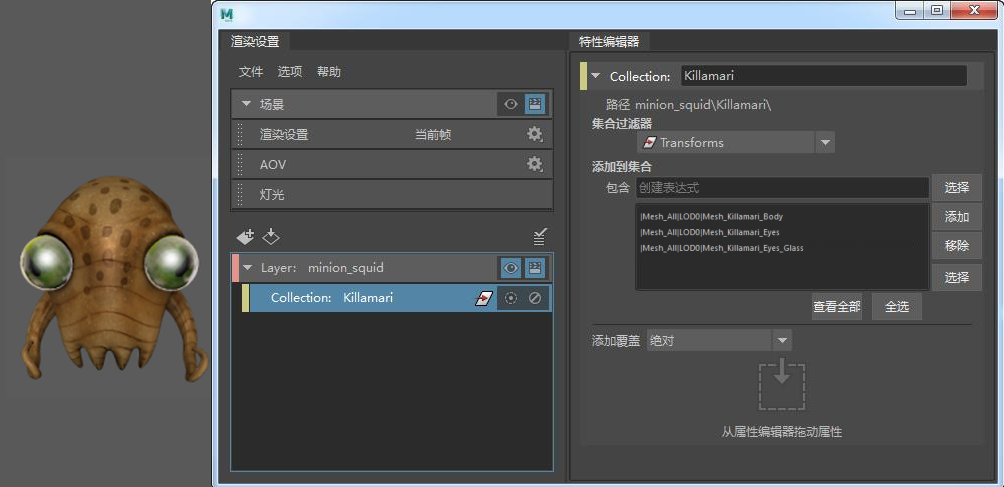Screen dimensions: 1004x487
Task: Toggle minion_squid layer visibility eye
Action: tap(510, 268)
